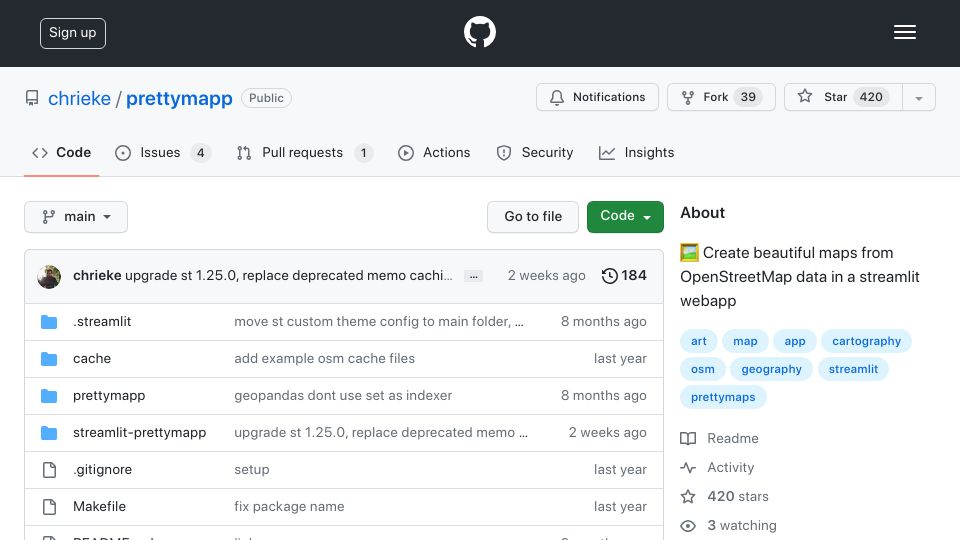Open the 'setup' commit link
This screenshot has width=960, height=540.
pyautogui.click(x=252, y=470)
